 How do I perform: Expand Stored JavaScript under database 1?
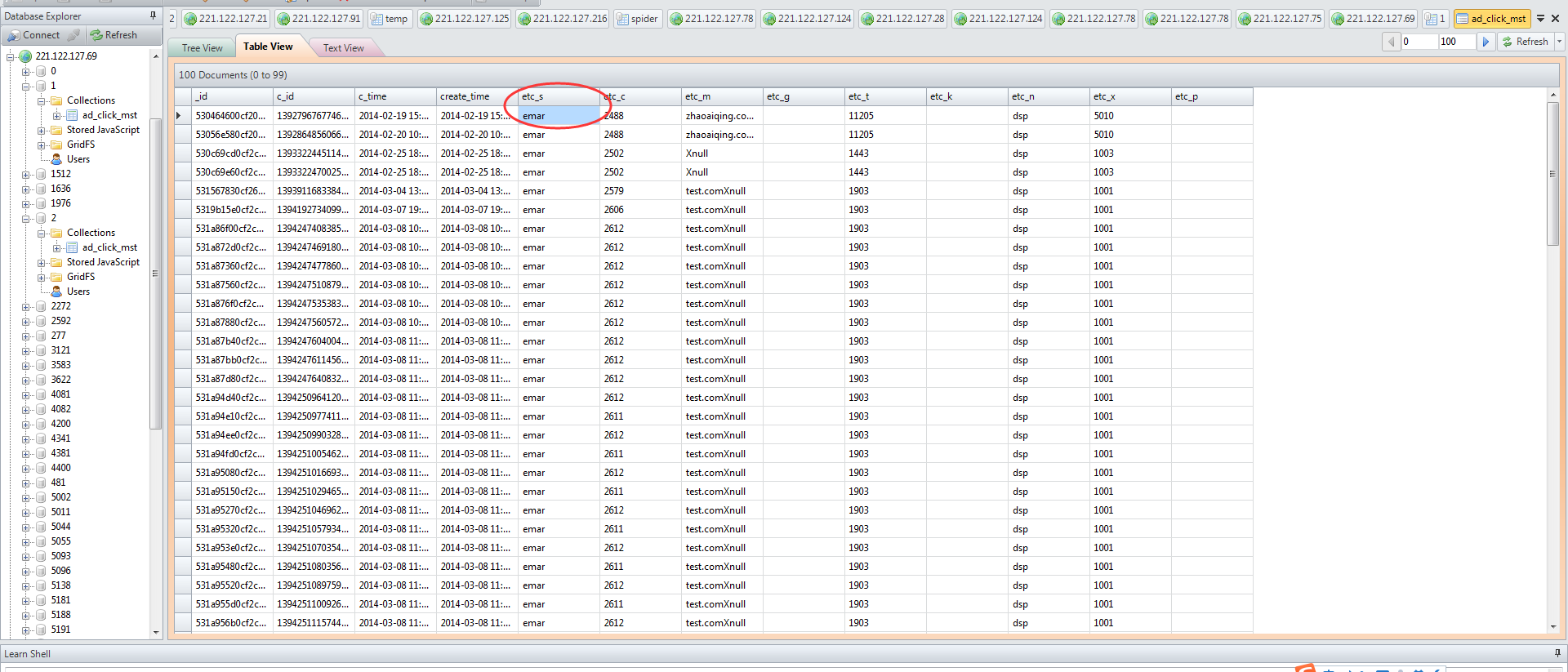tap(41, 131)
